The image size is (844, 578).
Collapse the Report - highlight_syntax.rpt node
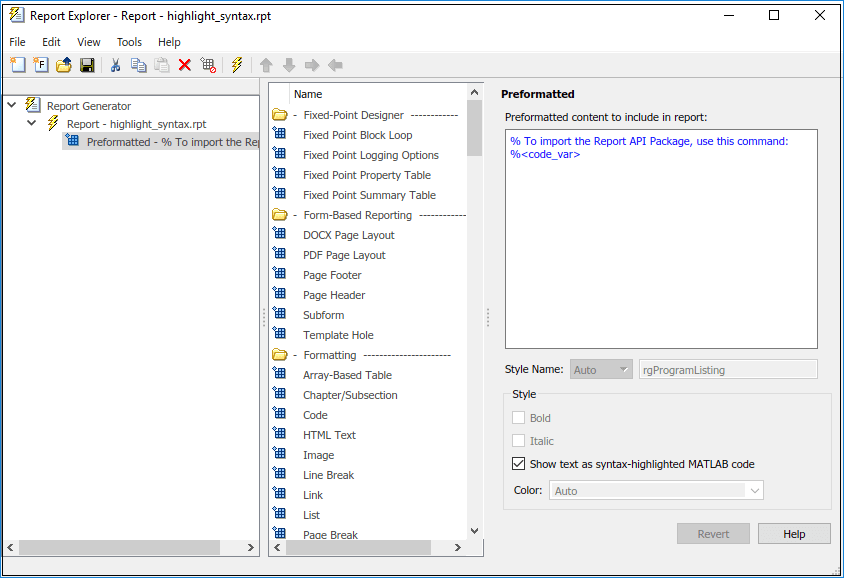[x=32, y=123]
